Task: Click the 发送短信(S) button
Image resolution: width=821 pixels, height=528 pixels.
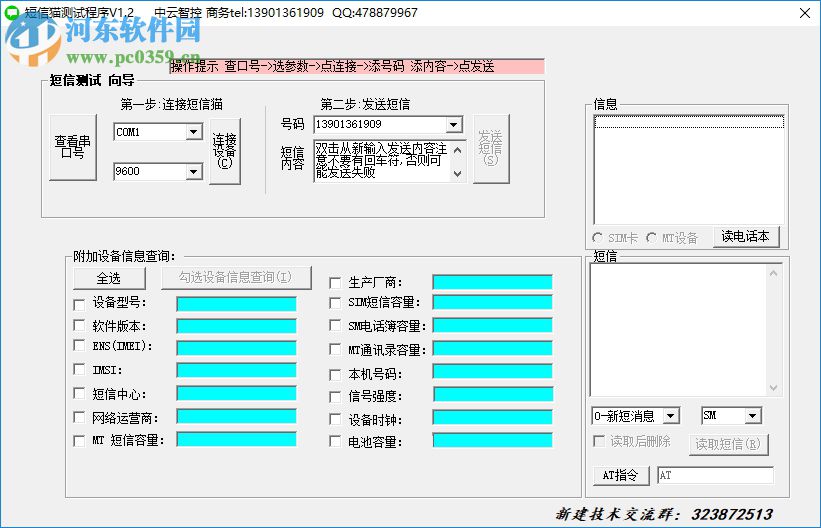Action: [x=491, y=149]
